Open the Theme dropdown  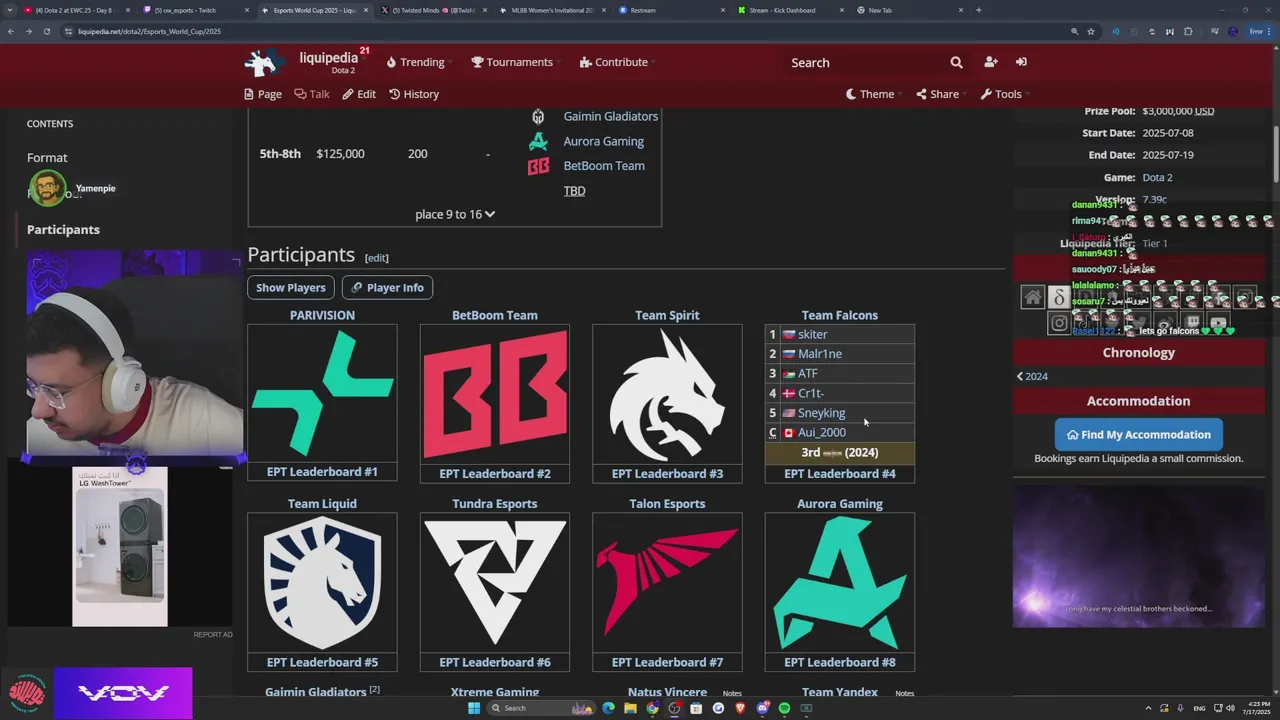[x=872, y=94]
